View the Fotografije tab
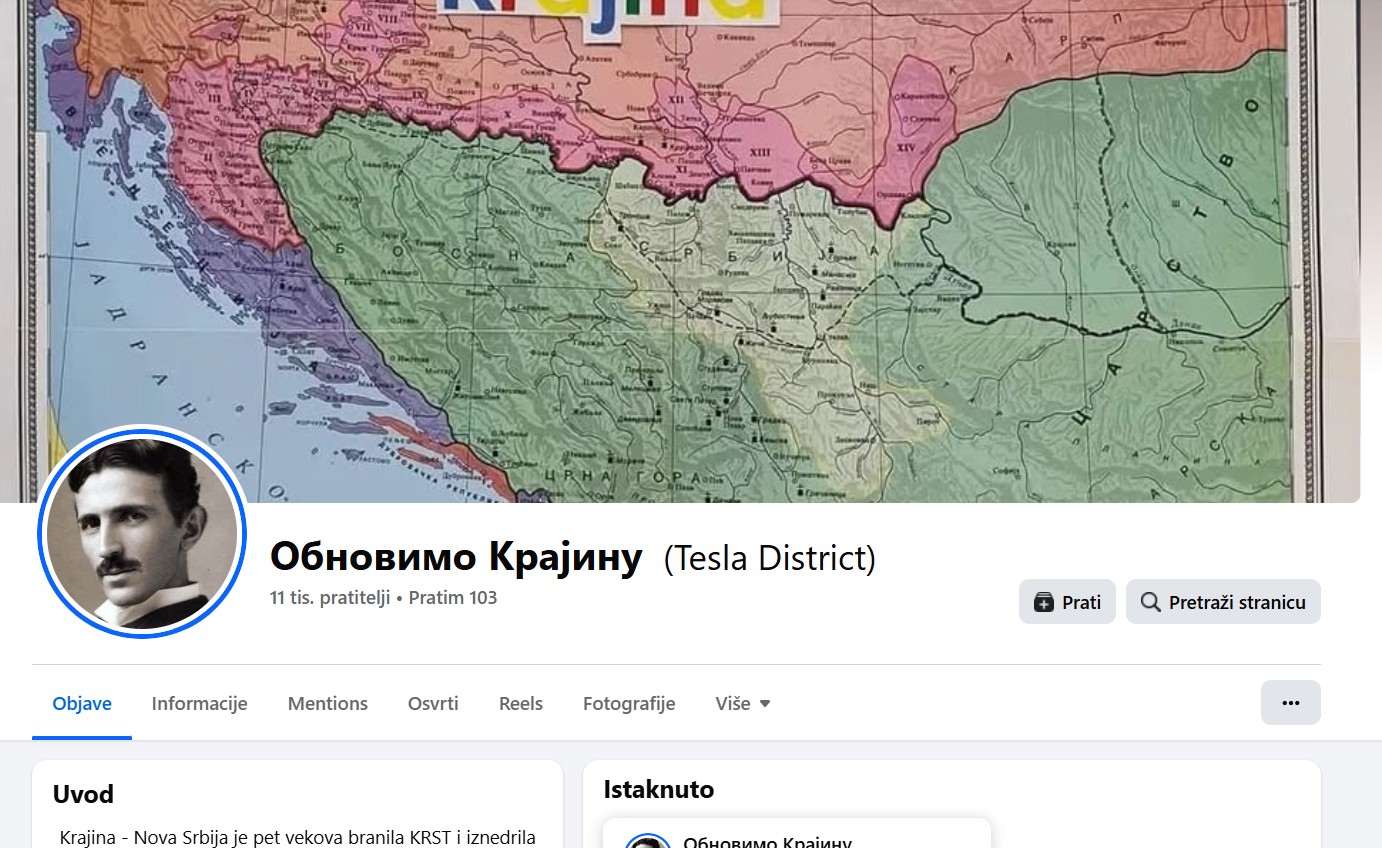 (x=629, y=704)
